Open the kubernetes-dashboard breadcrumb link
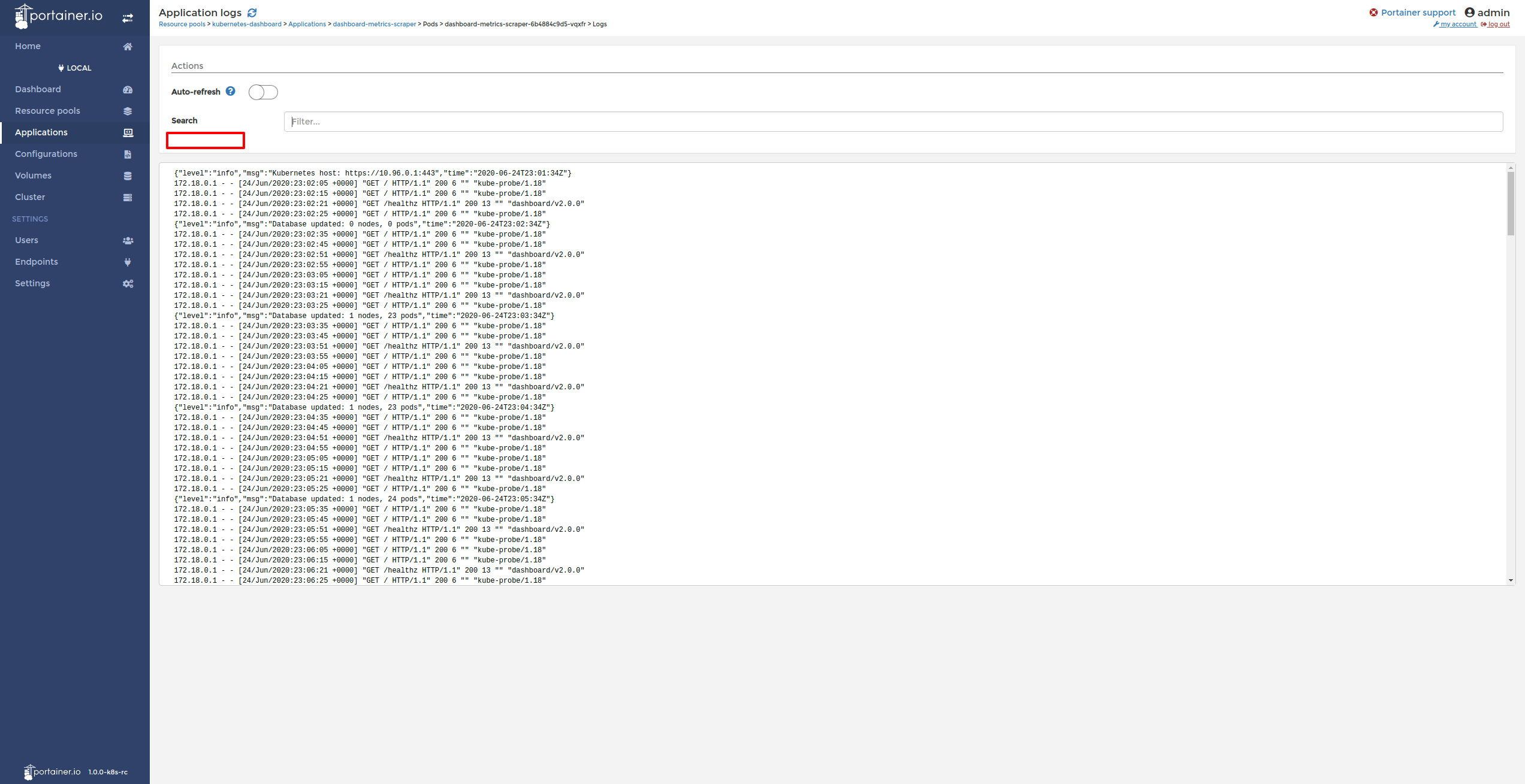The height and width of the screenshot is (784, 1525). [246, 24]
